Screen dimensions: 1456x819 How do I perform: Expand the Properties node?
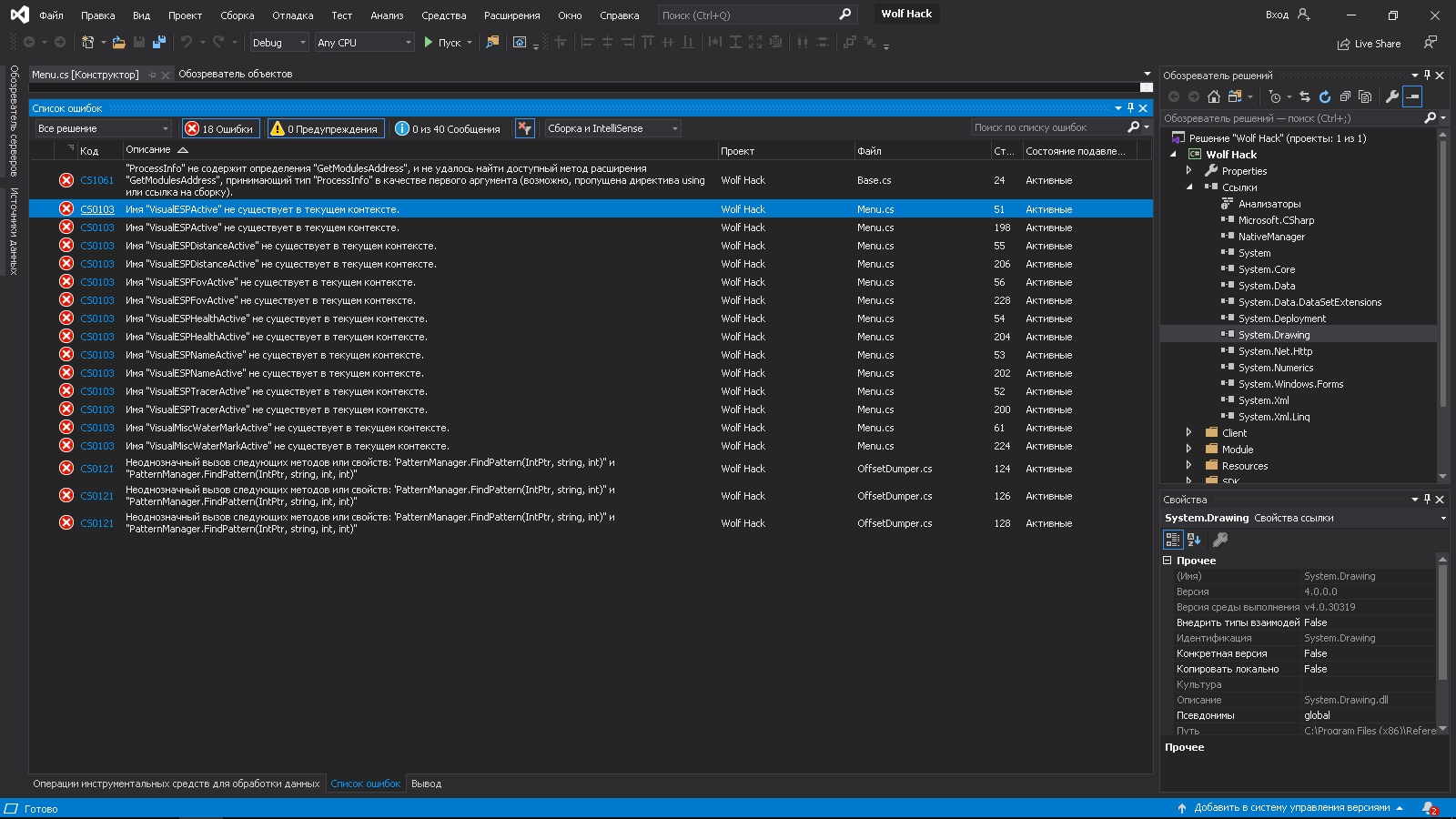[x=1188, y=170]
